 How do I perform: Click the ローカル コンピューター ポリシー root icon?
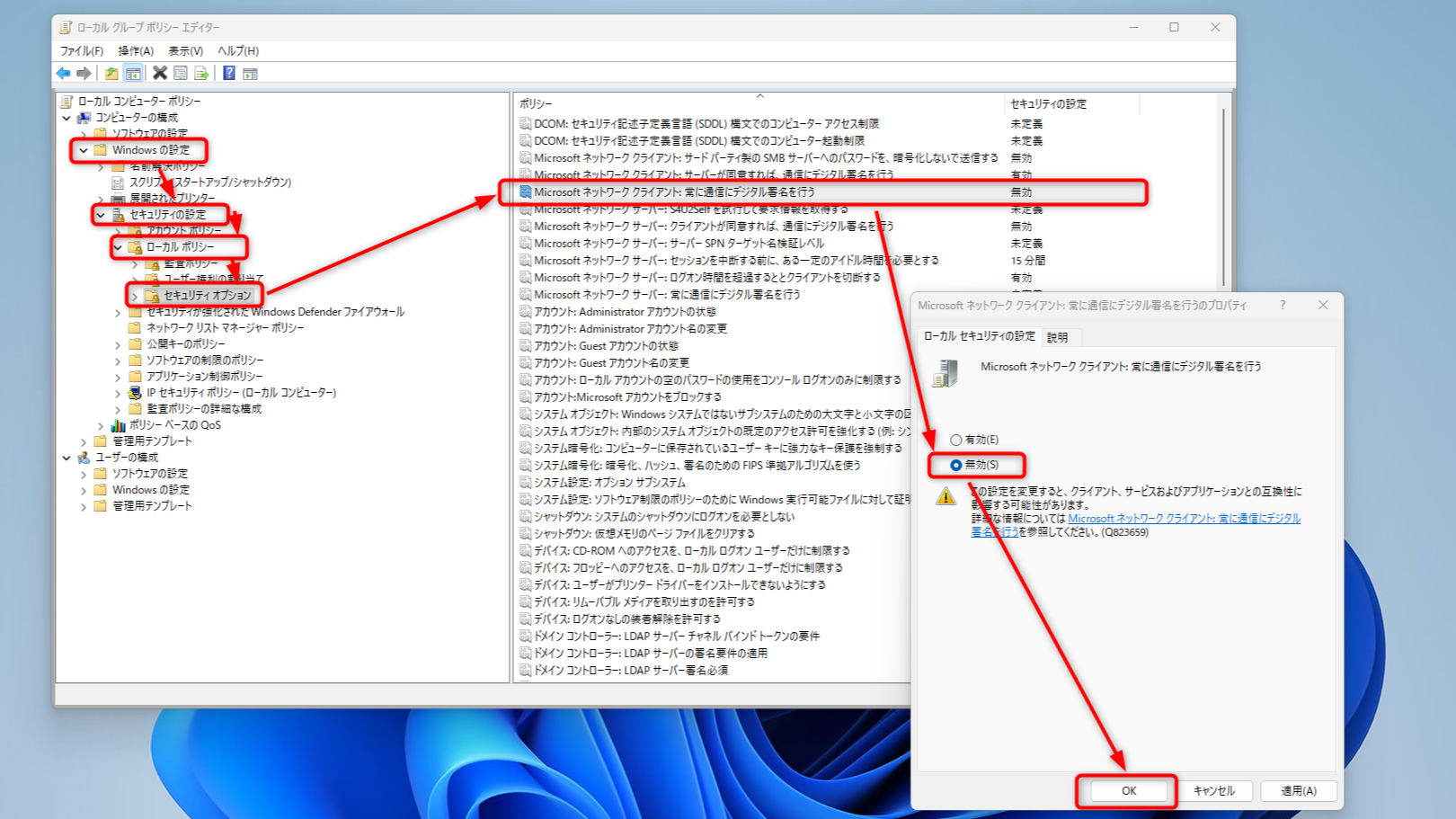(x=67, y=102)
